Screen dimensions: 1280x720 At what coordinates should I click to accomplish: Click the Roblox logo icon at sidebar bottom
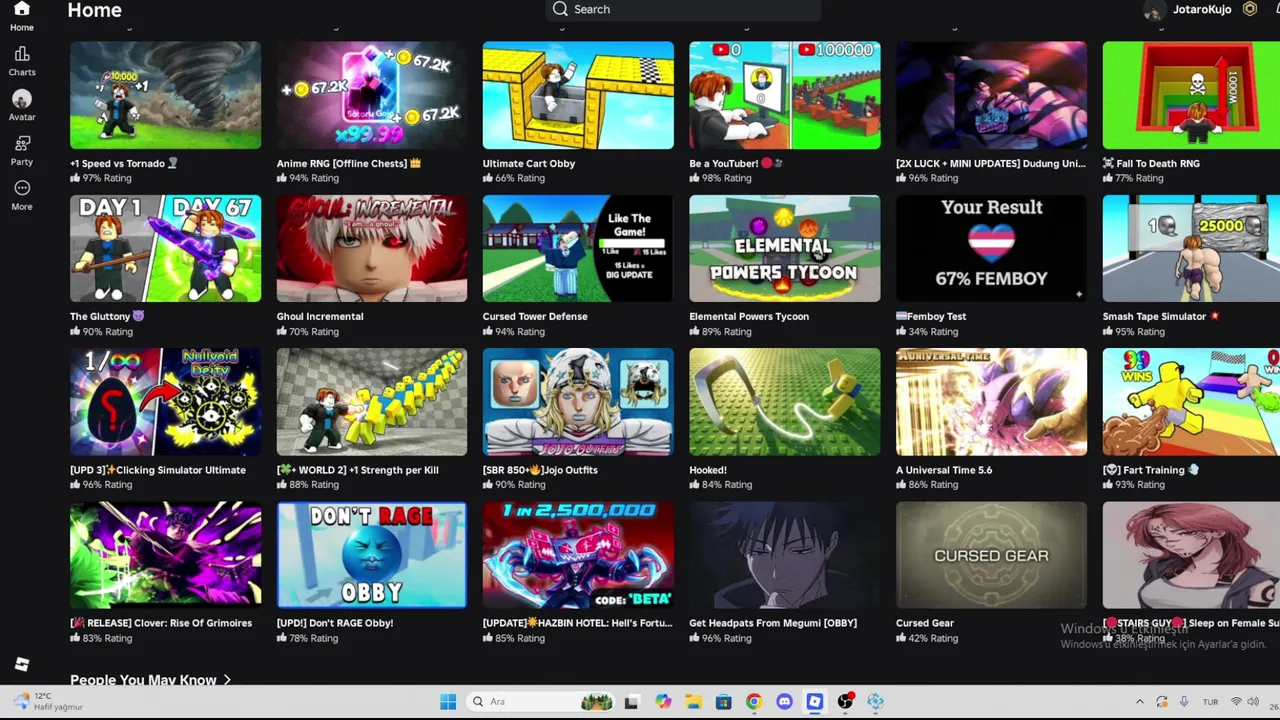coord(22,664)
